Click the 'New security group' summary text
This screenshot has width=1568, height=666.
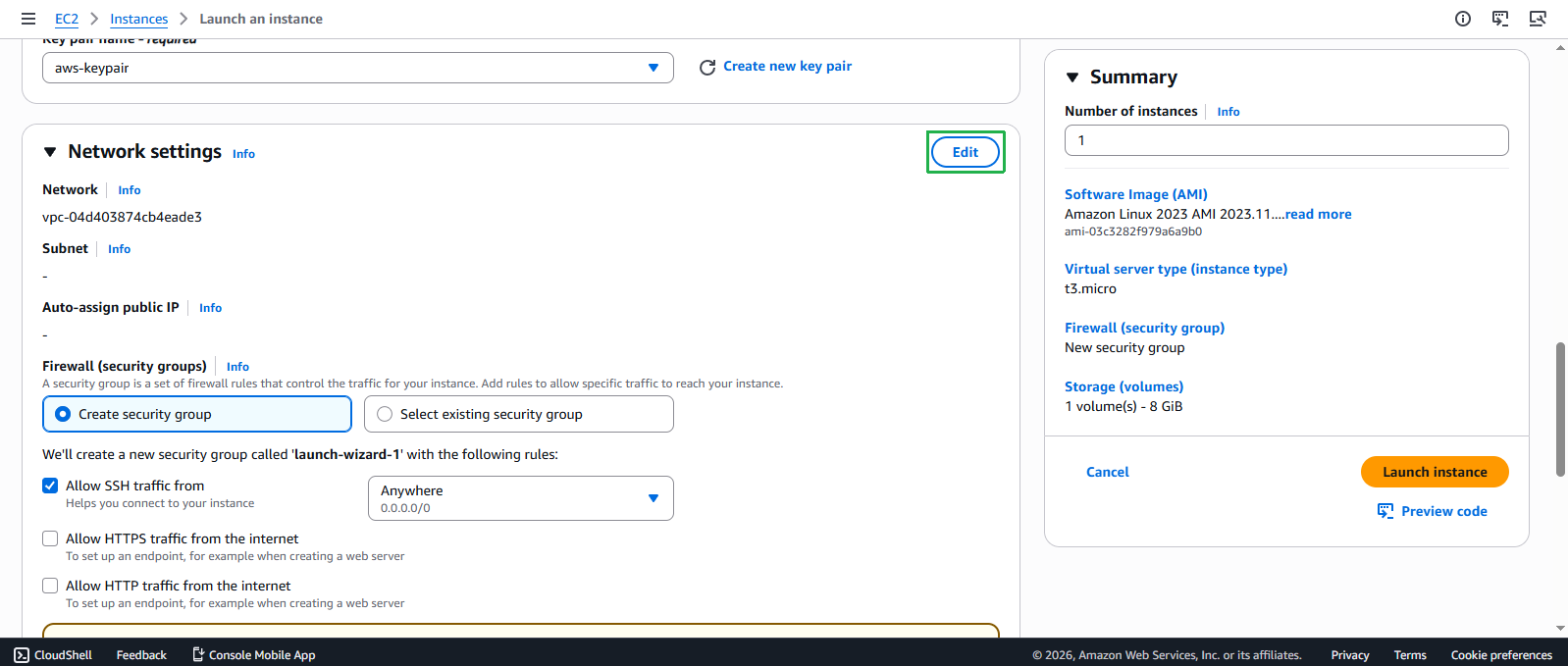click(x=1124, y=347)
